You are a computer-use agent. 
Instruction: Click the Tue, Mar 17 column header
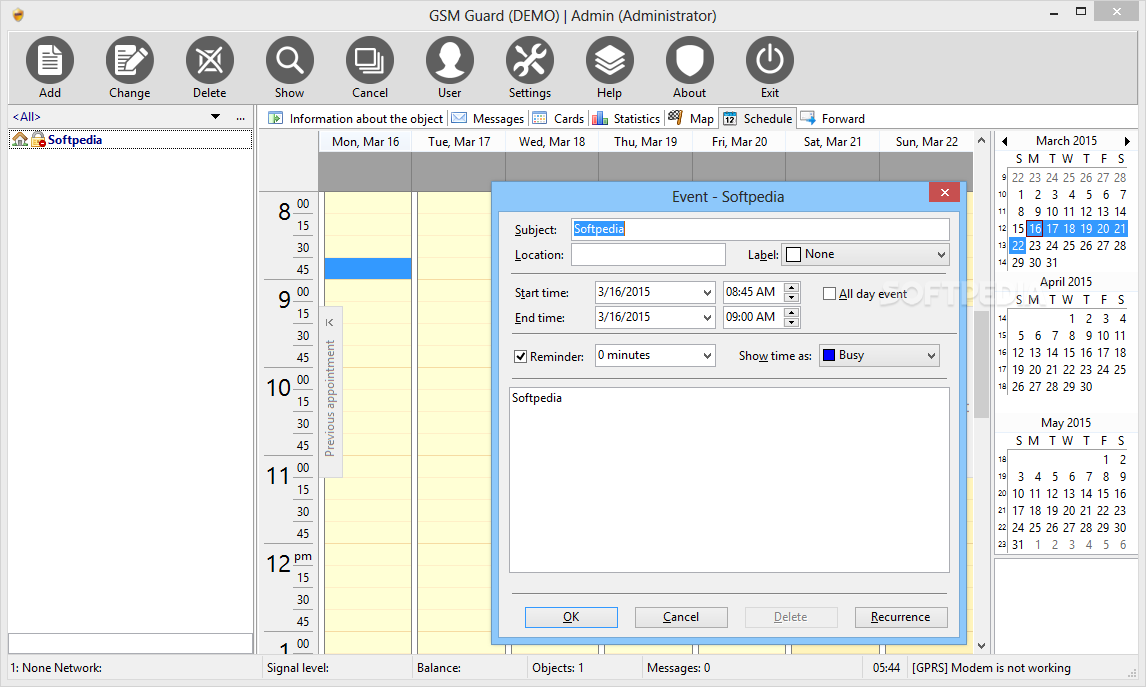(x=459, y=142)
